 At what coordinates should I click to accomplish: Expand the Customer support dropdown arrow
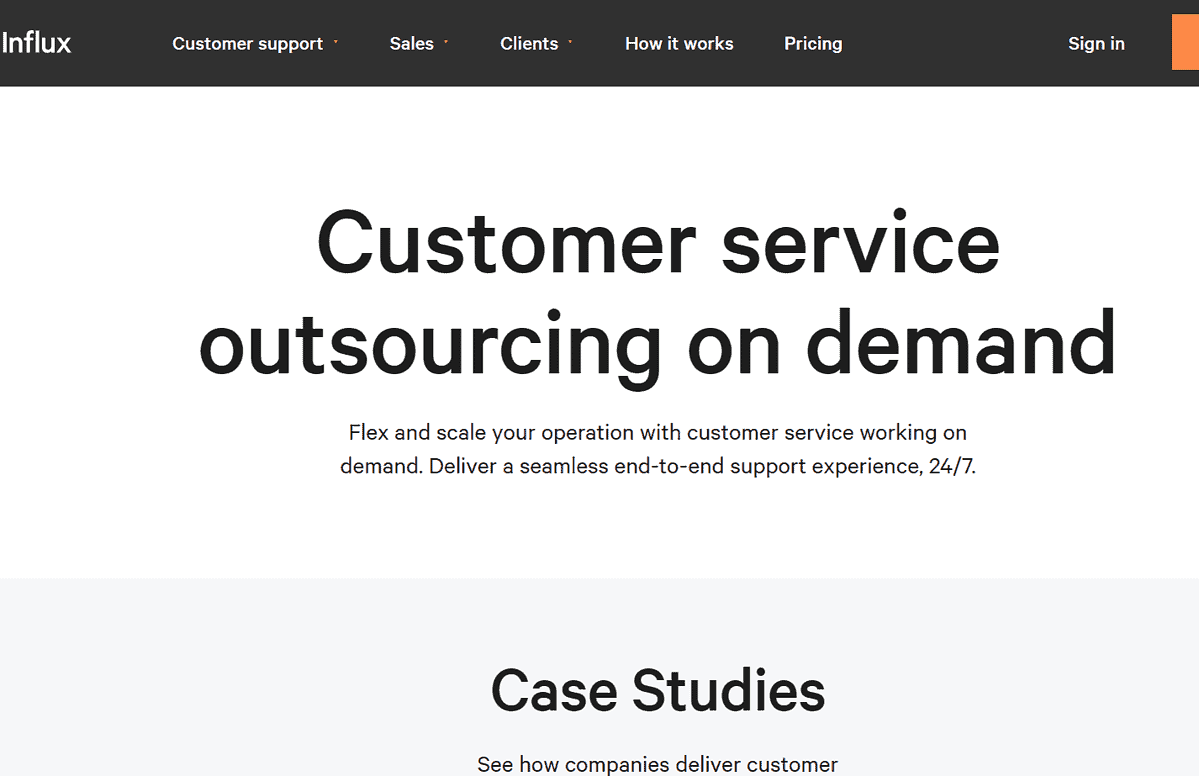pyautogui.click(x=336, y=43)
